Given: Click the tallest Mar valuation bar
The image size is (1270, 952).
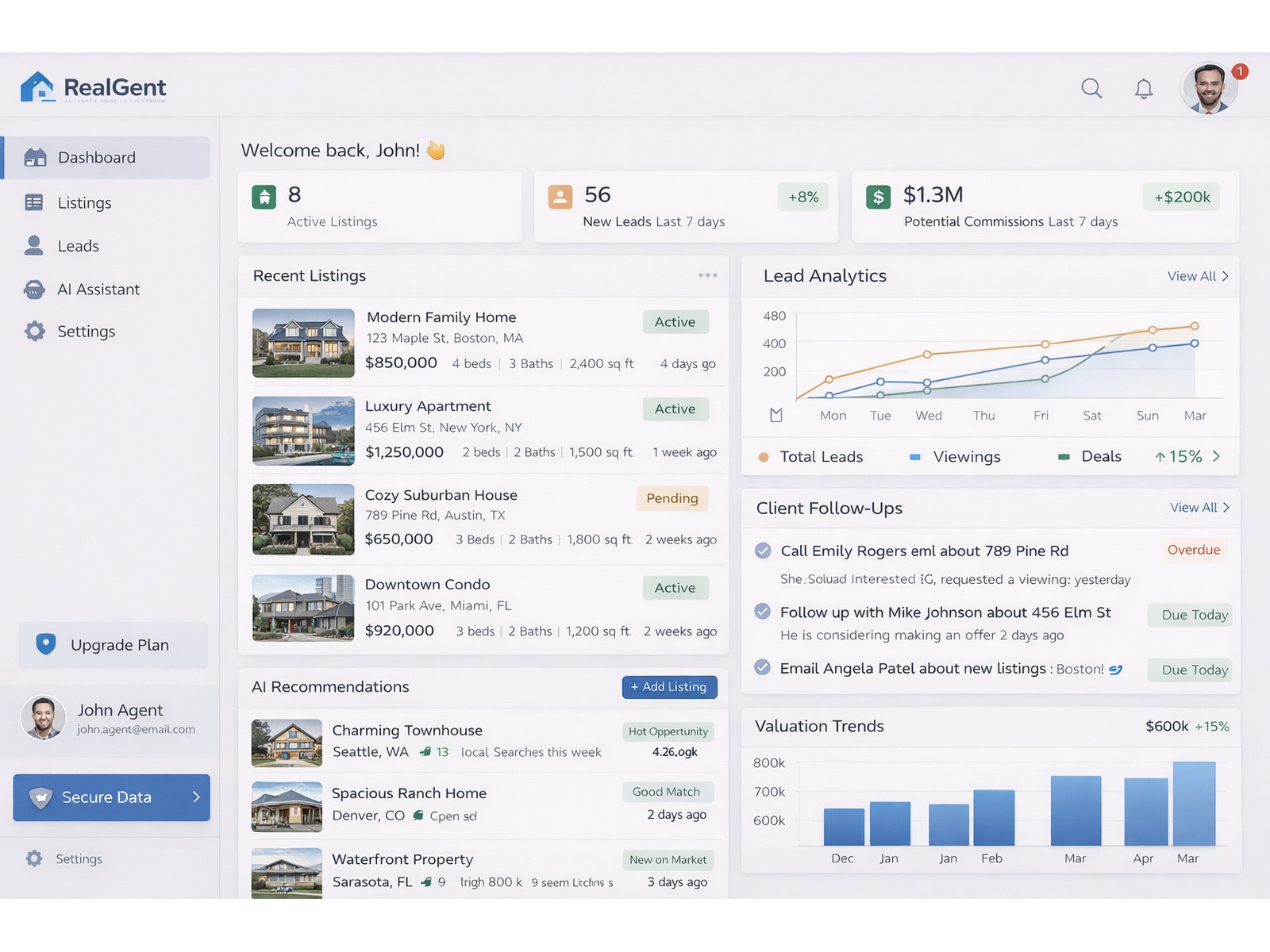Looking at the screenshot, I should (1194, 804).
